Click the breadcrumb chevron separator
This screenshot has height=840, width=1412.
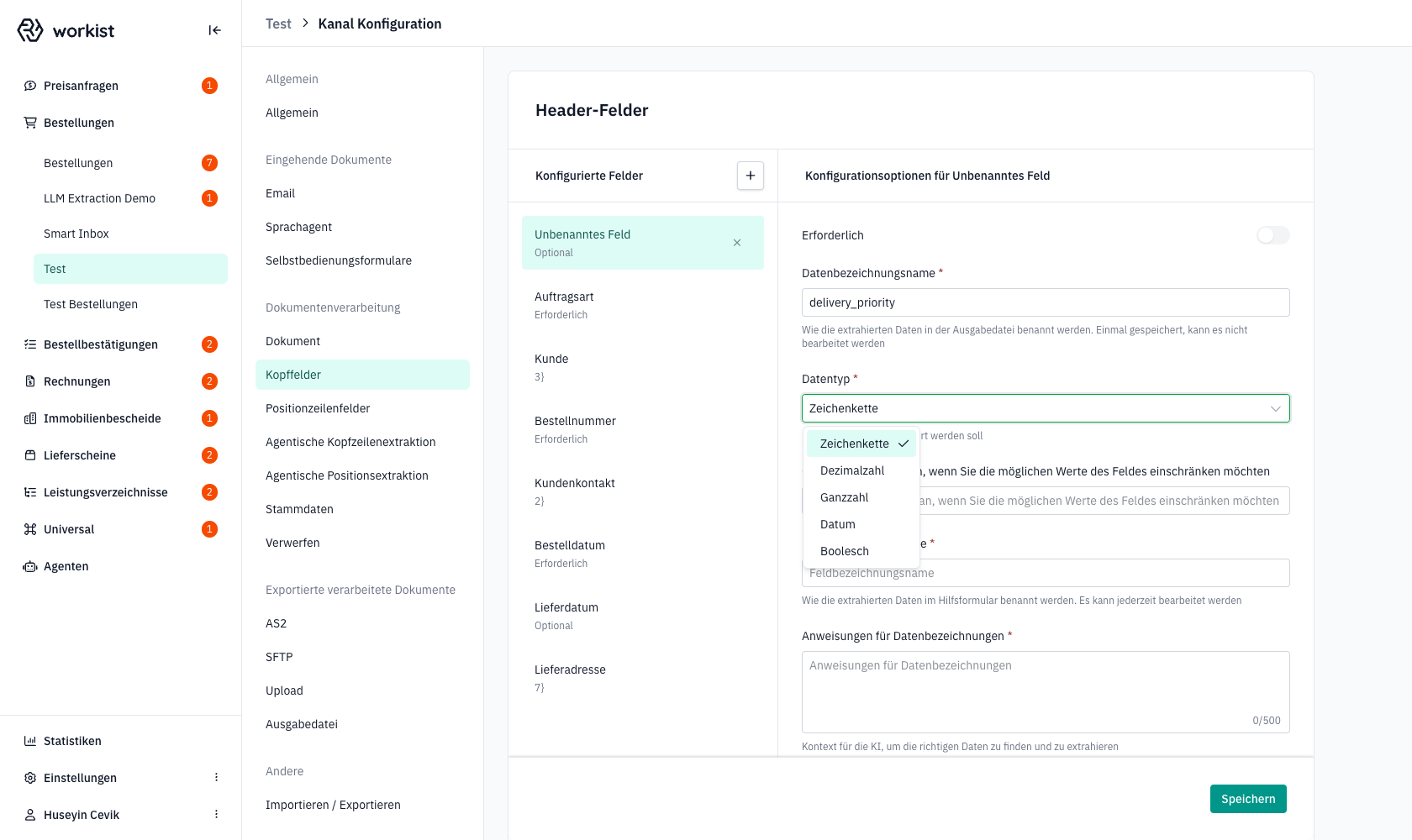coord(305,24)
